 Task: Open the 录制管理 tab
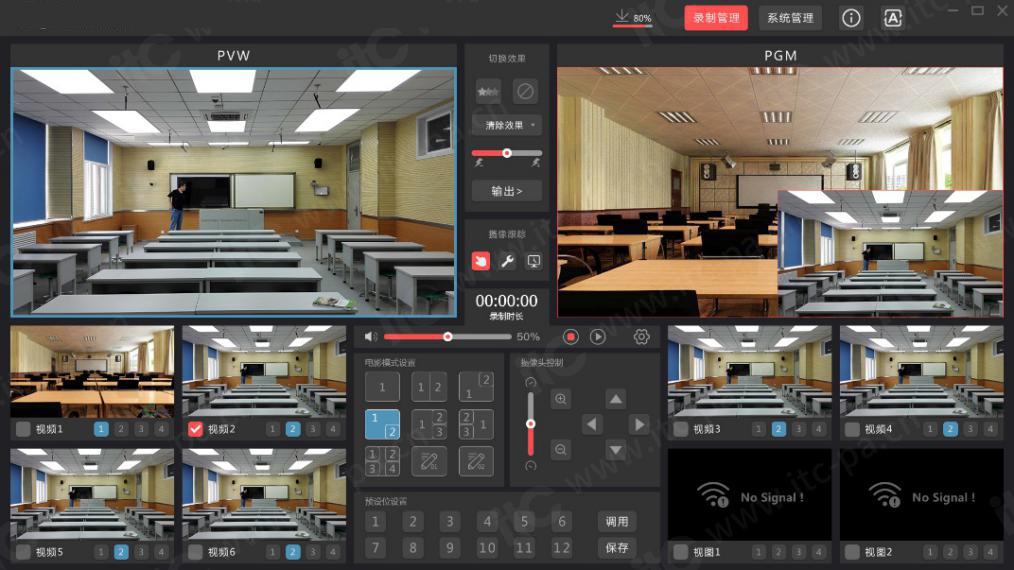tap(716, 18)
